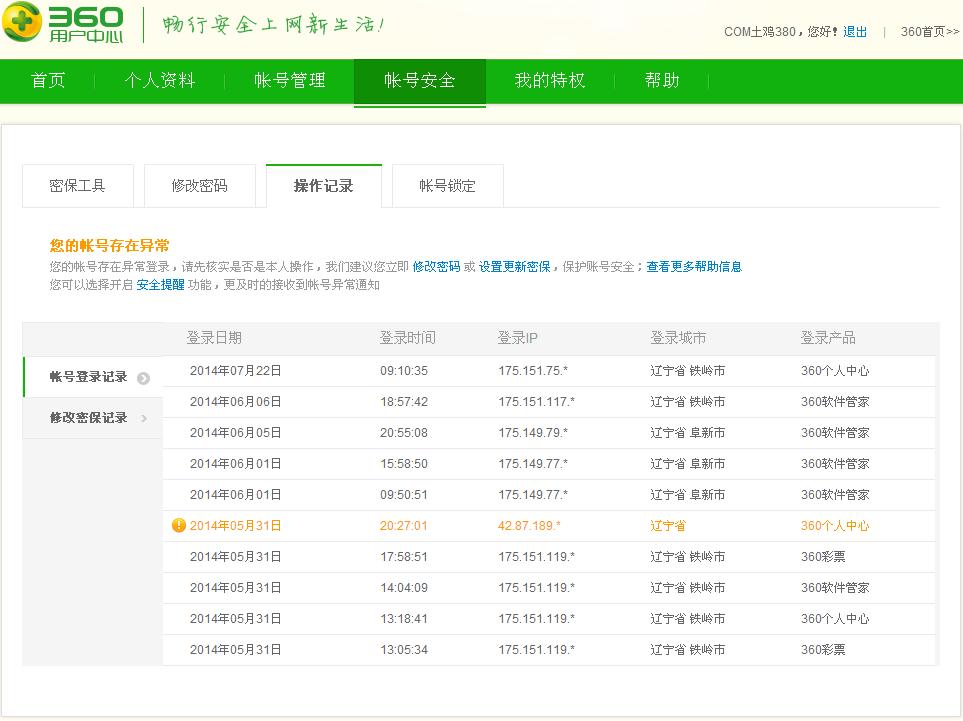Expand the chevron next to 修改密保记录

[x=144, y=418]
